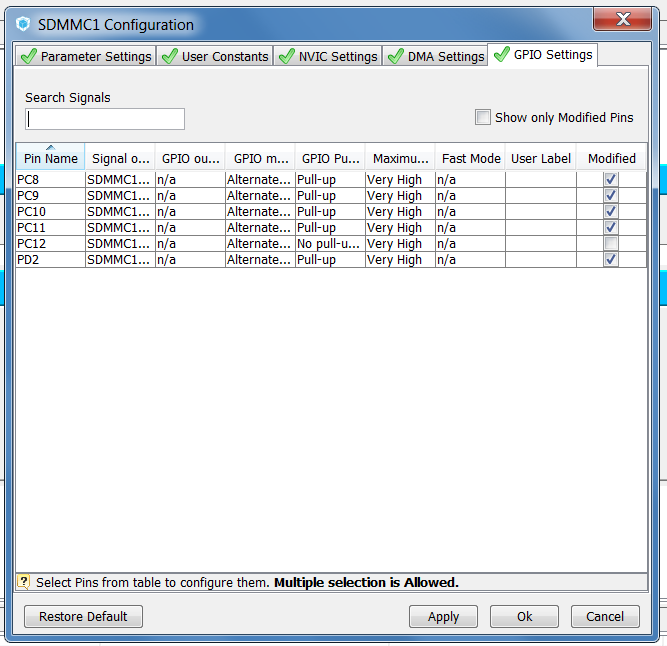This screenshot has height=646, width=667.
Task: Toggle Modified checkbox for PD2 row
Action: (x=611, y=259)
